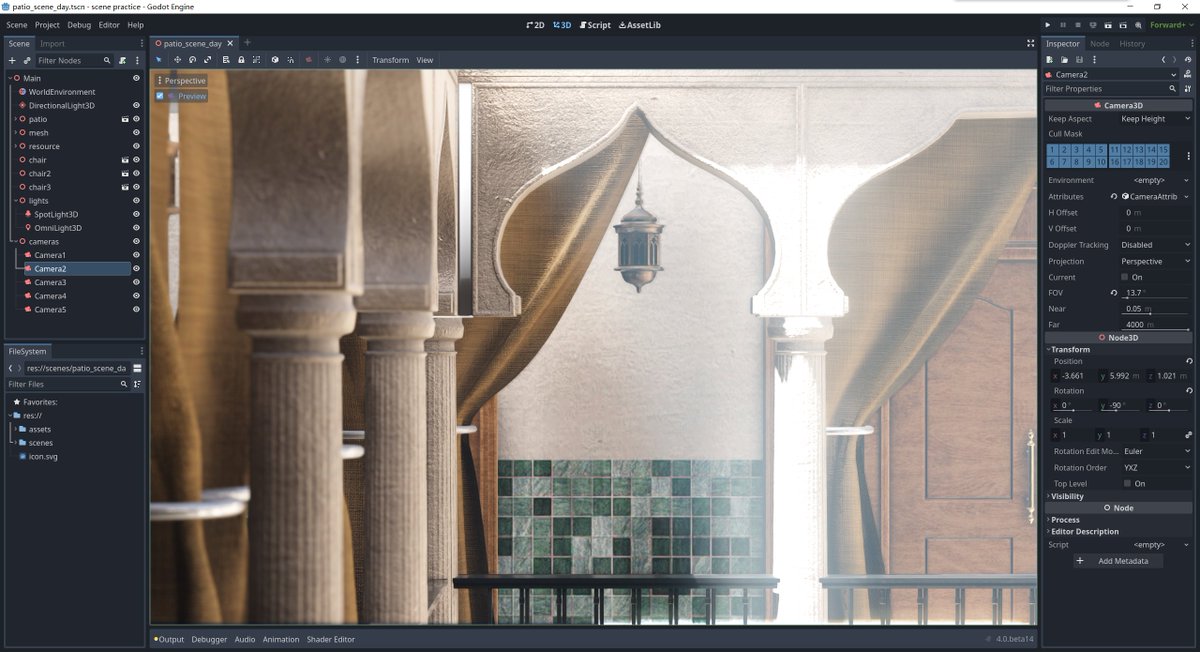The width and height of the screenshot is (1200, 652).
Task: Toggle preview sunlight icon
Action: pyautogui.click(x=327, y=60)
